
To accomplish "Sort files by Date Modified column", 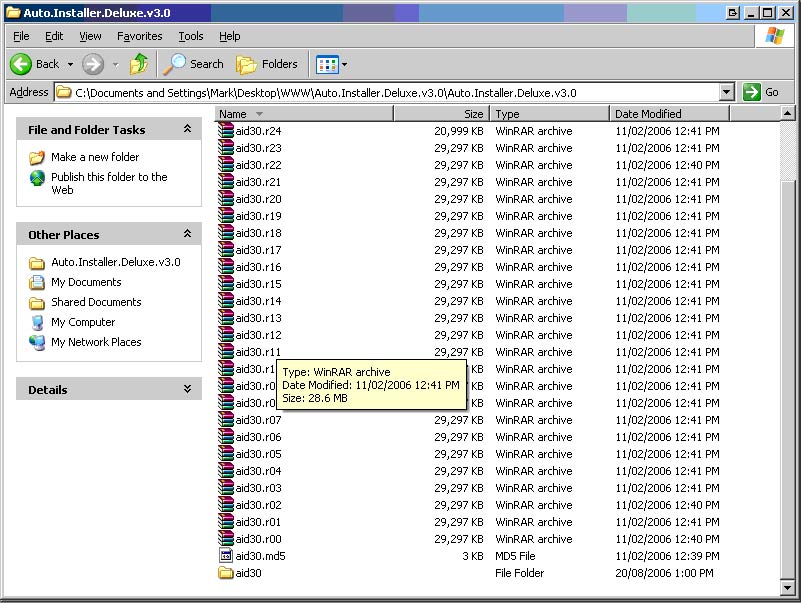I will point(670,114).
